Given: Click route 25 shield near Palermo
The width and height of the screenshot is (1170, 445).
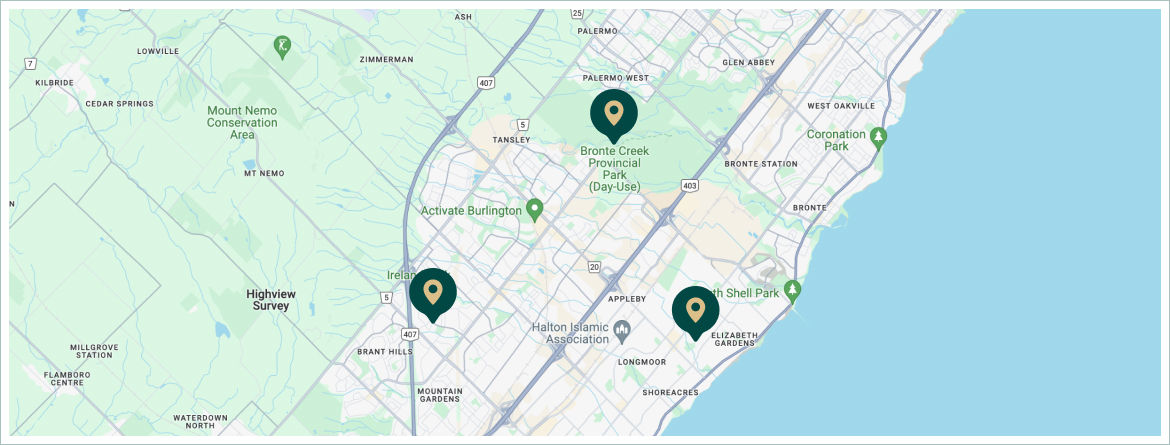Looking at the screenshot, I should [x=577, y=13].
